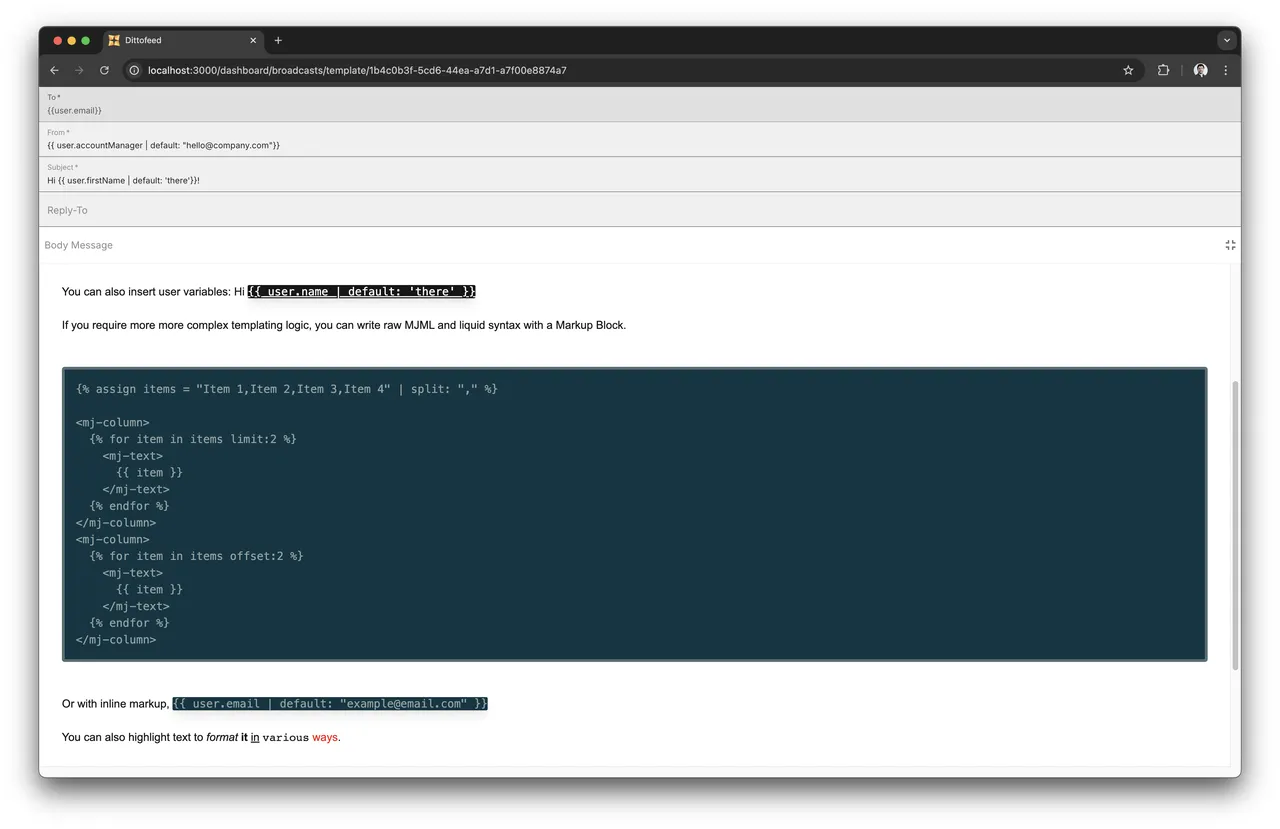This screenshot has width=1280, height=829.
Task: Exit fullscreen Body Message editor icon
Action: [1230, 245]
